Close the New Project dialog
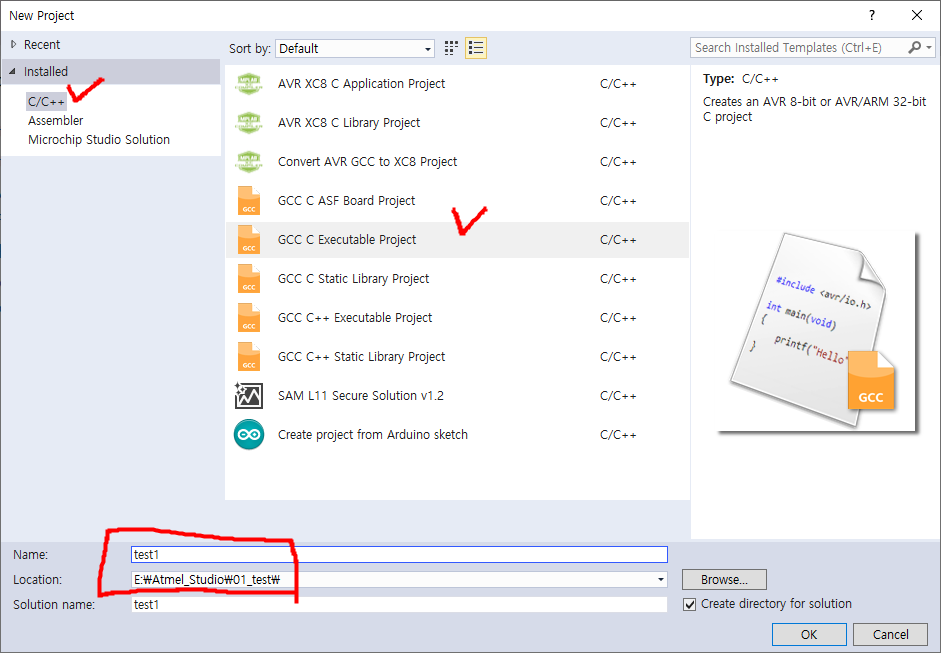Image resolution: width=941 pixels, height=653 pixels. (x=916, y=16)
